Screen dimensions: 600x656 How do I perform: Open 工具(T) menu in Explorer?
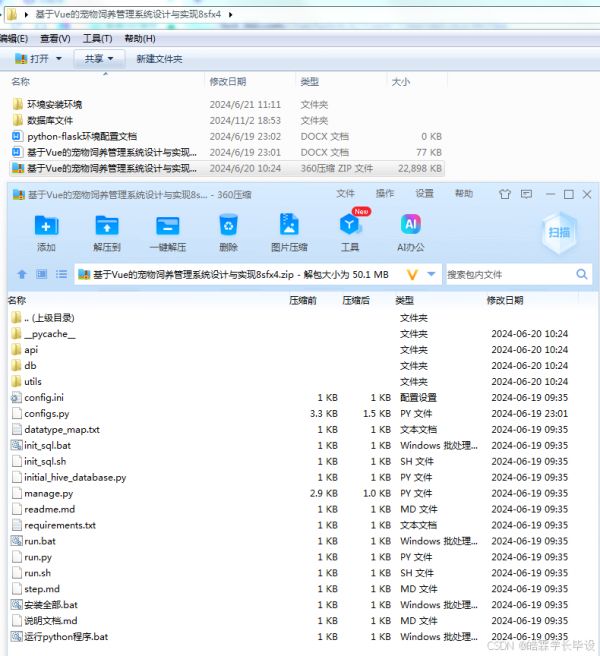(x=97, y=39)
